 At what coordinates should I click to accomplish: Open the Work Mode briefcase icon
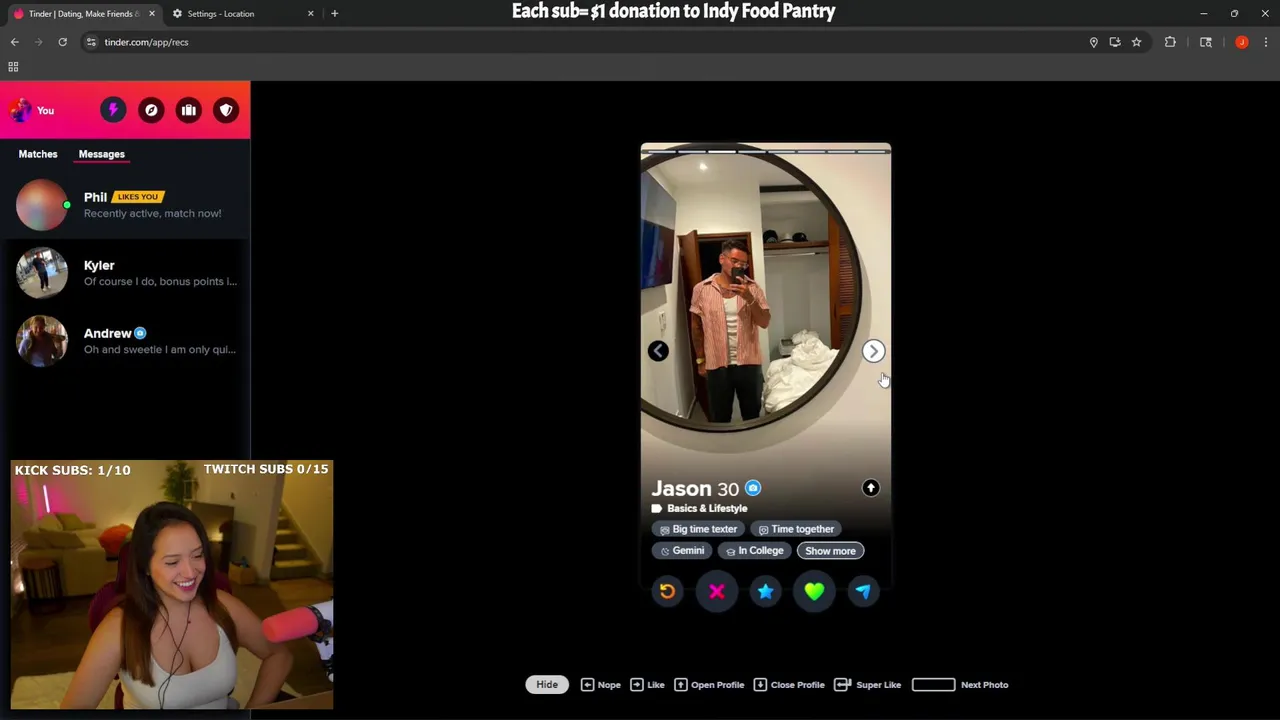[x=189, y=110]
